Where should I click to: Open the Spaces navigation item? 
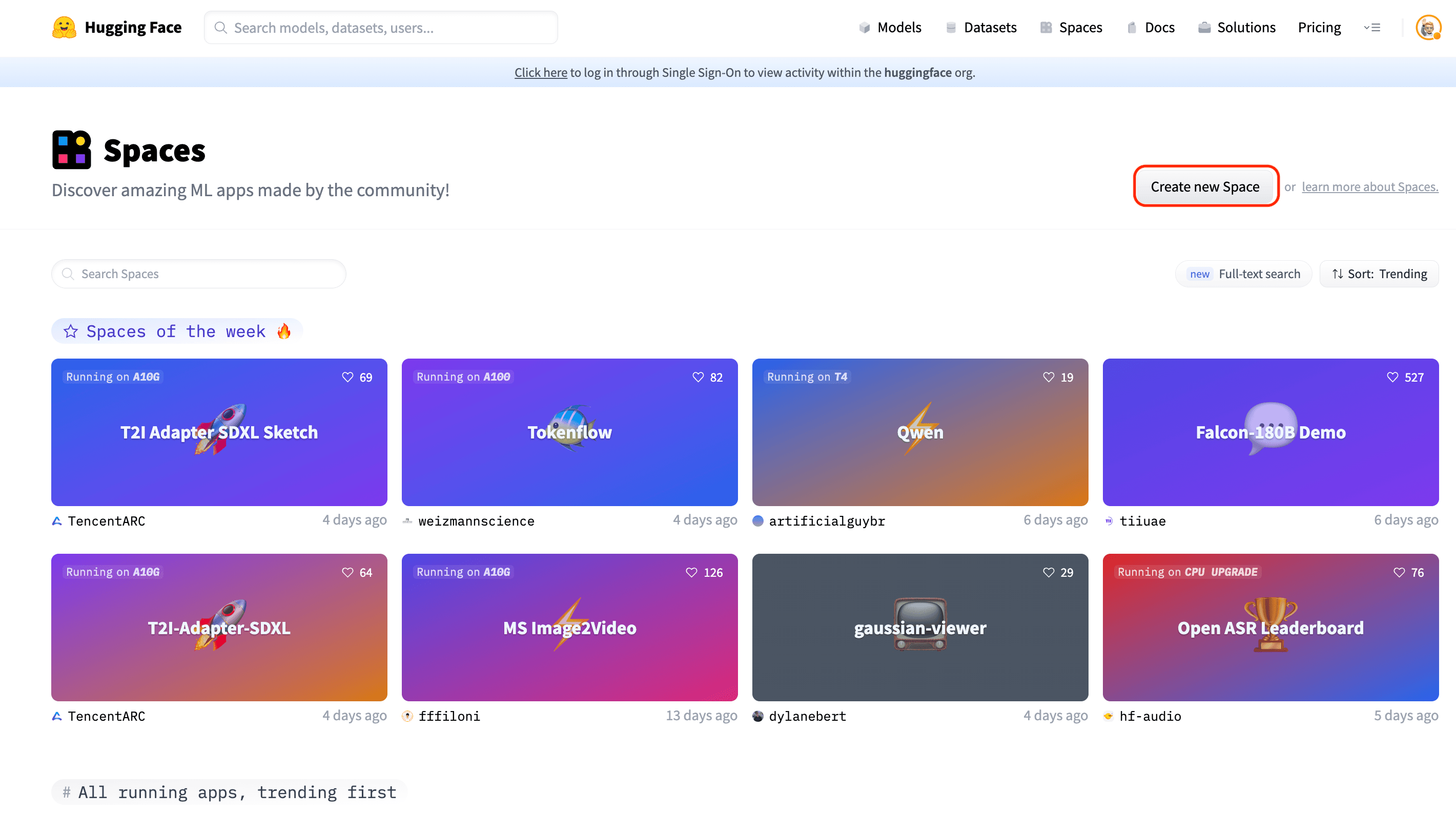point(1071,27)
